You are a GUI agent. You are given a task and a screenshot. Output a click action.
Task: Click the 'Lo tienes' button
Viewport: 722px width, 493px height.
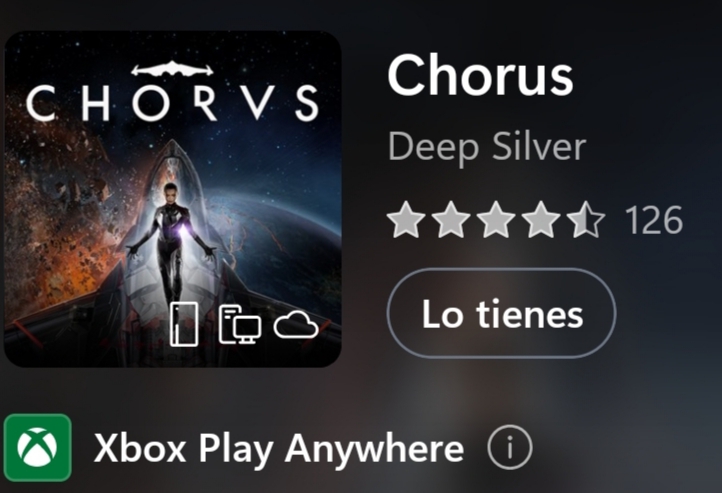(x=501, y=313)
